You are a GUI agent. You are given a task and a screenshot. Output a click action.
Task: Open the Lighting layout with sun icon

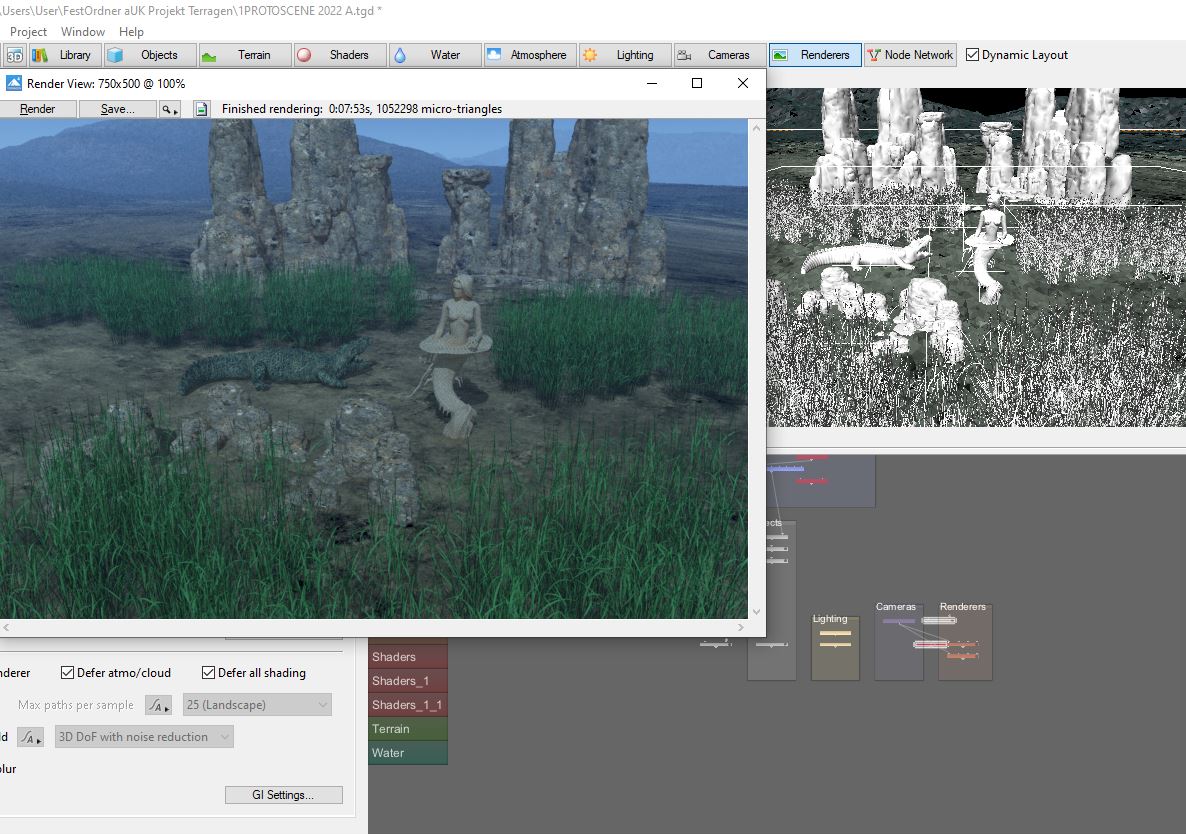623,55
